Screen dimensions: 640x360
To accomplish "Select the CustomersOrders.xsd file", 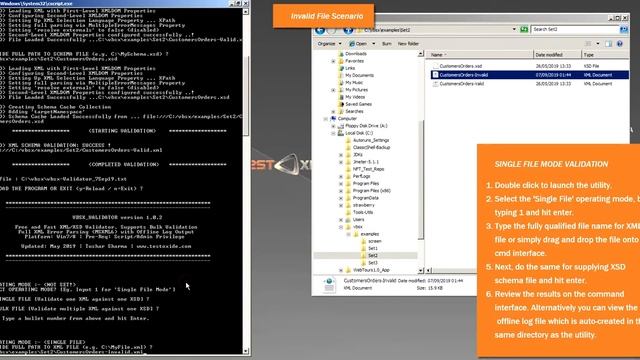I will point(460,66).
